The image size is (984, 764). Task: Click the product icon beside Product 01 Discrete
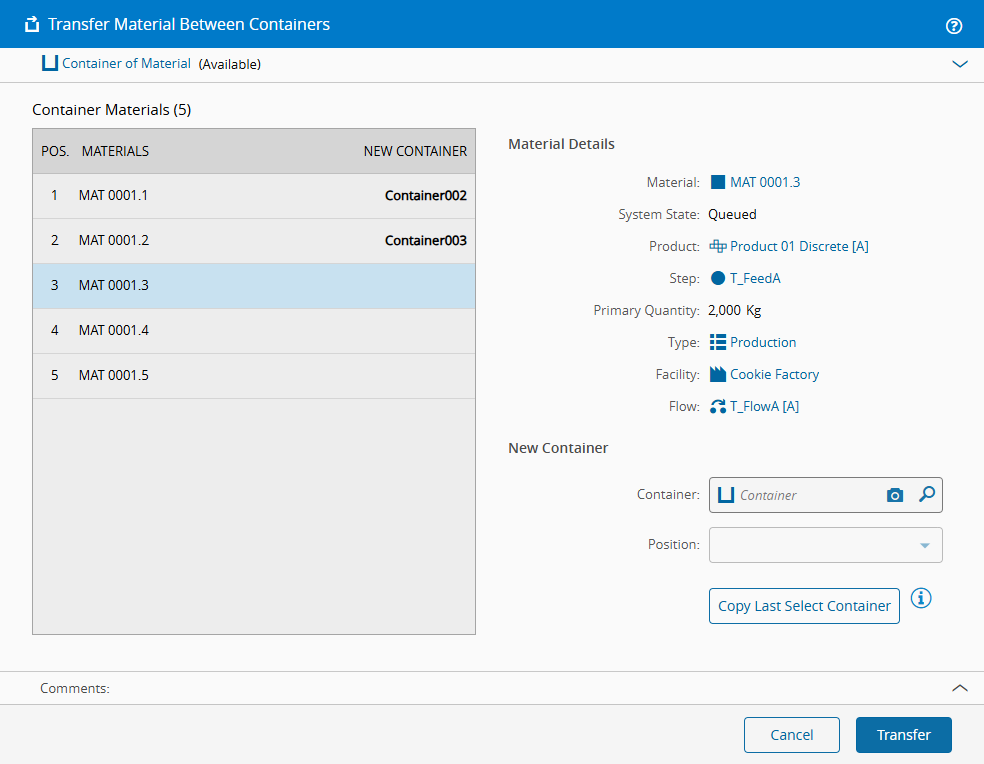coord(718,246)
